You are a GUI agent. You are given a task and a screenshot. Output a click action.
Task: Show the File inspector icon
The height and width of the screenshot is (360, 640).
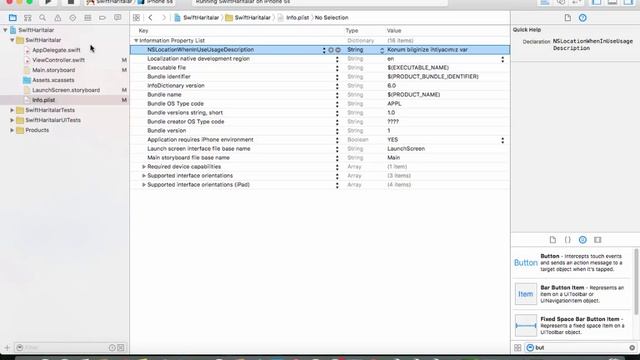pos(567,18)
